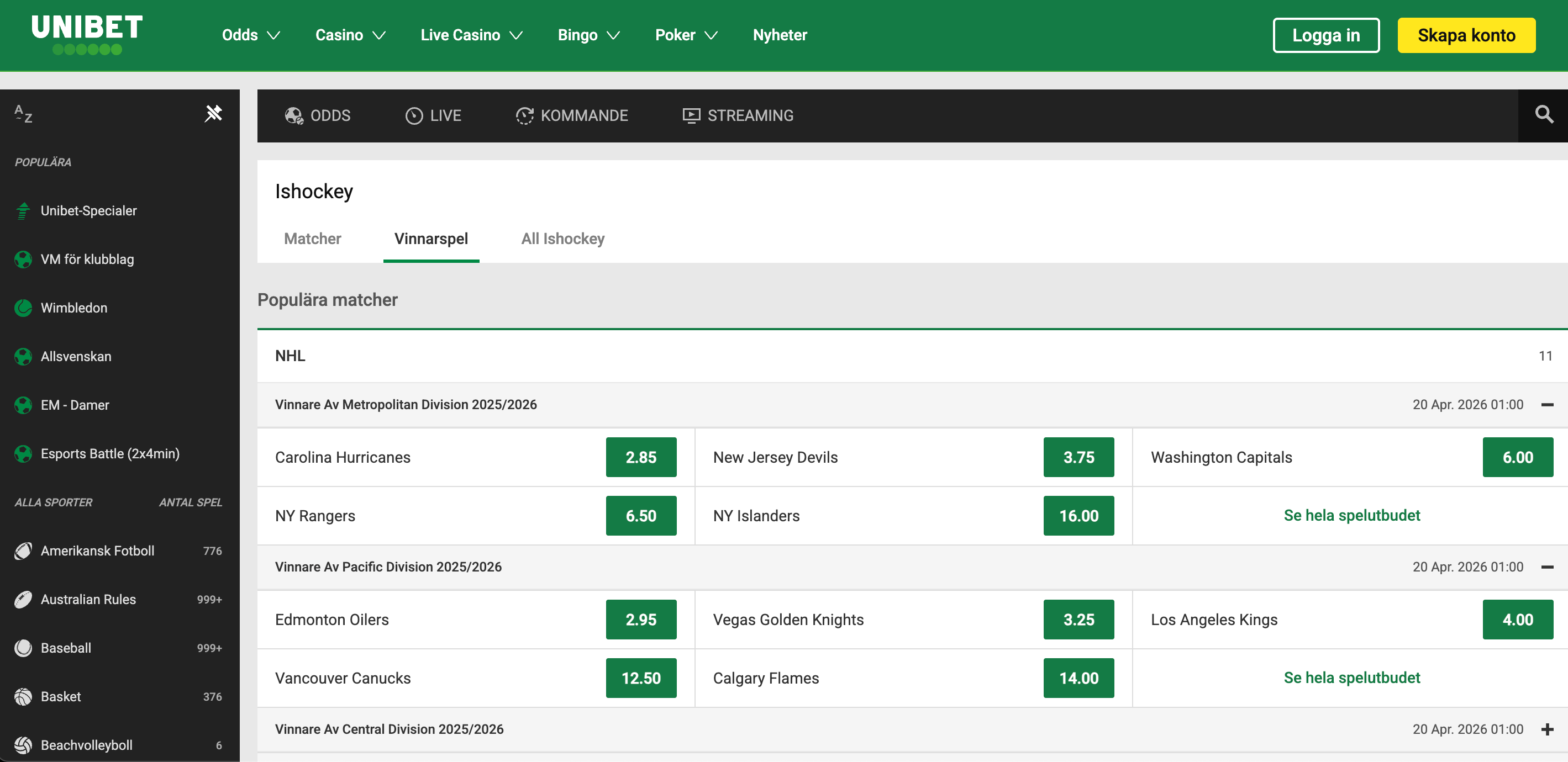Select Vancouver Canucks odds 12.50

click(x=641, y=678)
